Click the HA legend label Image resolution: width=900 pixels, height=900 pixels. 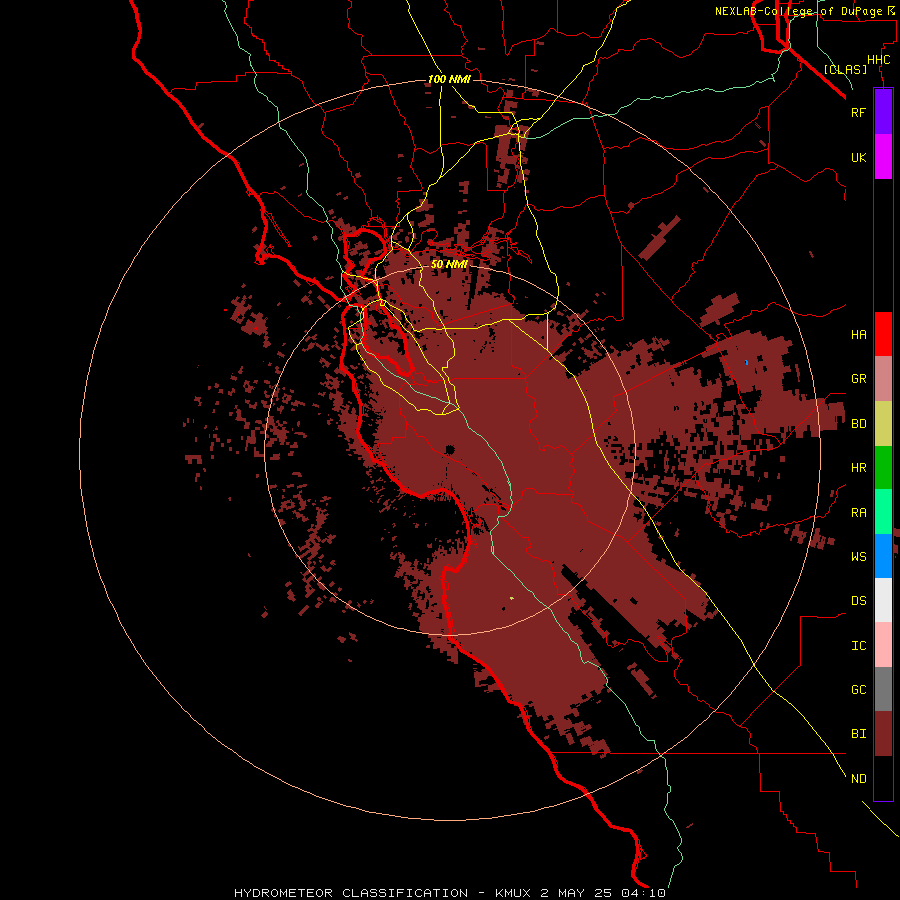tap(859, 334)
